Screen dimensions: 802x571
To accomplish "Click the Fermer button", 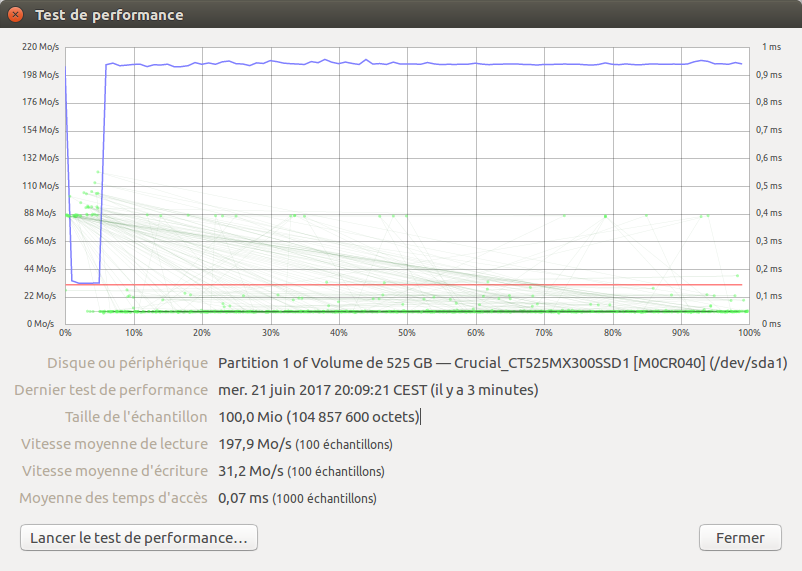I will [x=740, y=538].
